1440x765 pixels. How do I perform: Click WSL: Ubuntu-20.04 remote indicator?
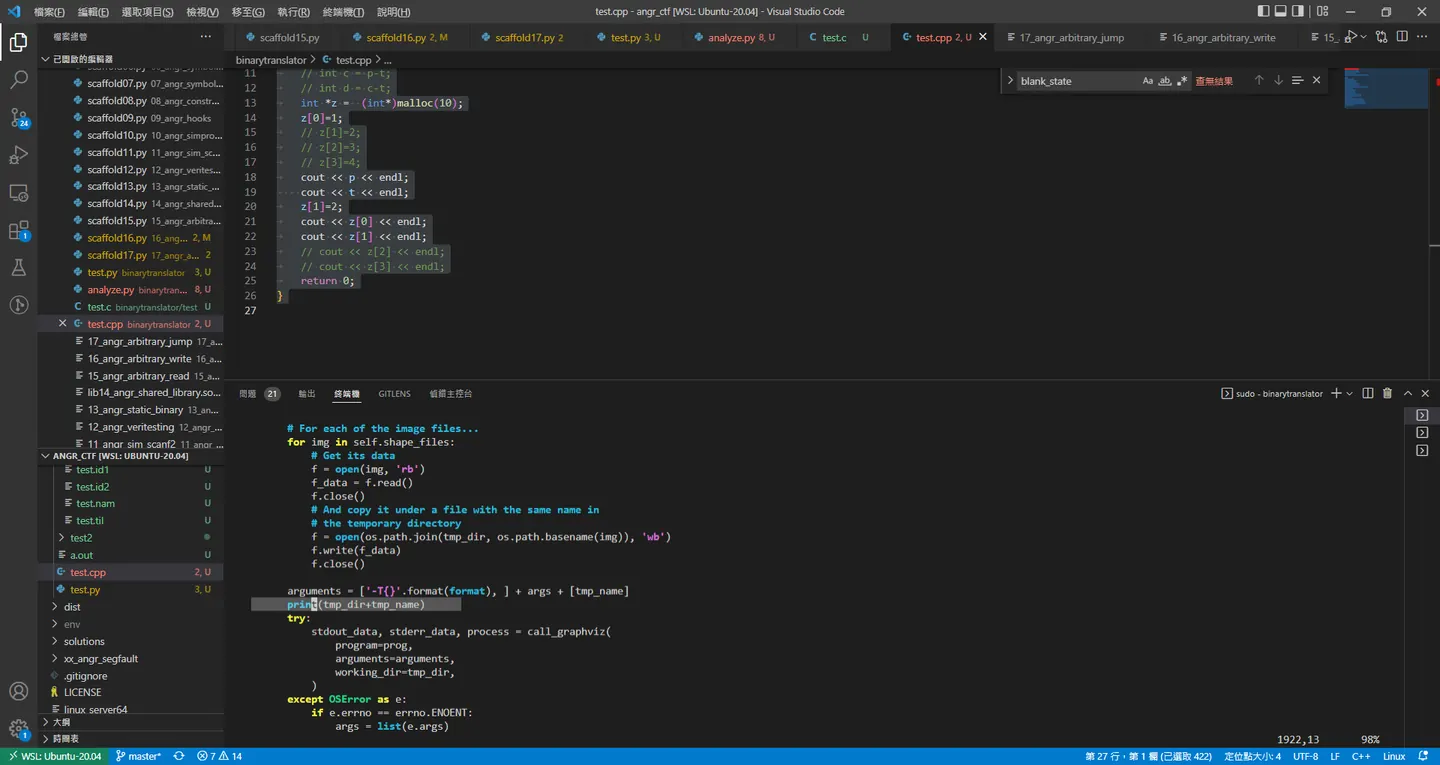(54, 756)
